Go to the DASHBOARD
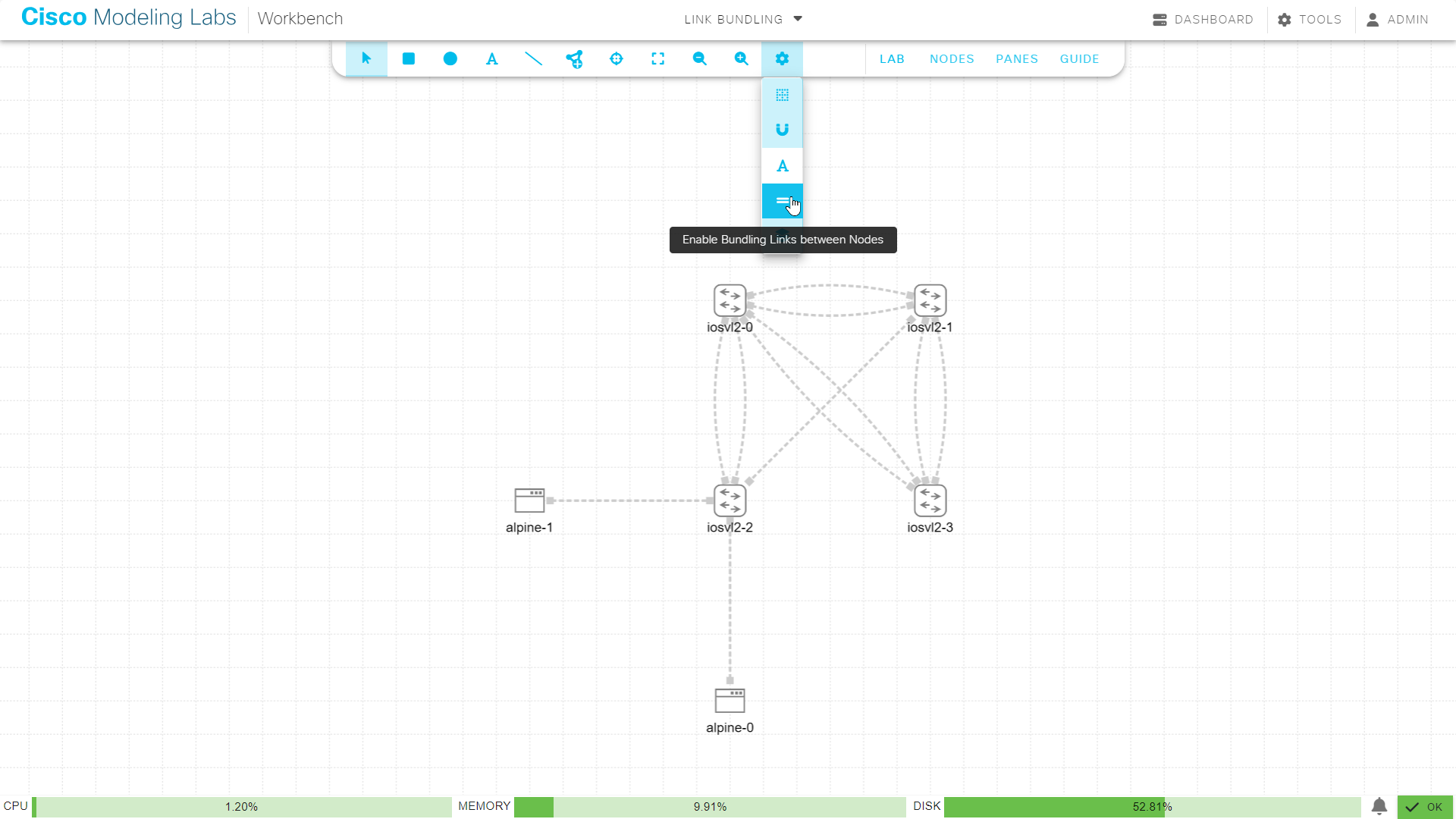This screenshot has width=1456, height=819. tap(1203, 20)
